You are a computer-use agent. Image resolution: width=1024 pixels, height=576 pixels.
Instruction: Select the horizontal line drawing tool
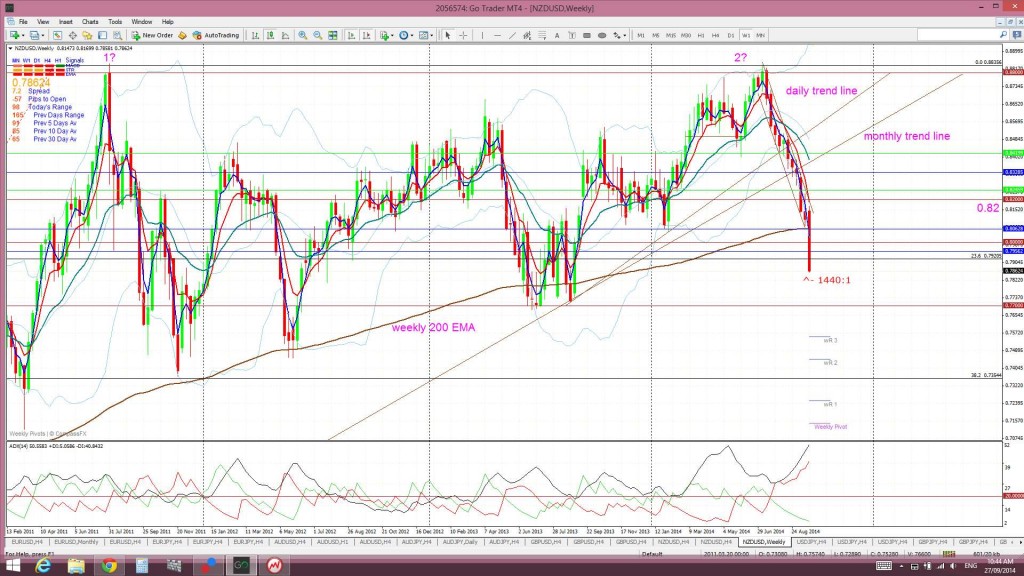pos(497,35)
